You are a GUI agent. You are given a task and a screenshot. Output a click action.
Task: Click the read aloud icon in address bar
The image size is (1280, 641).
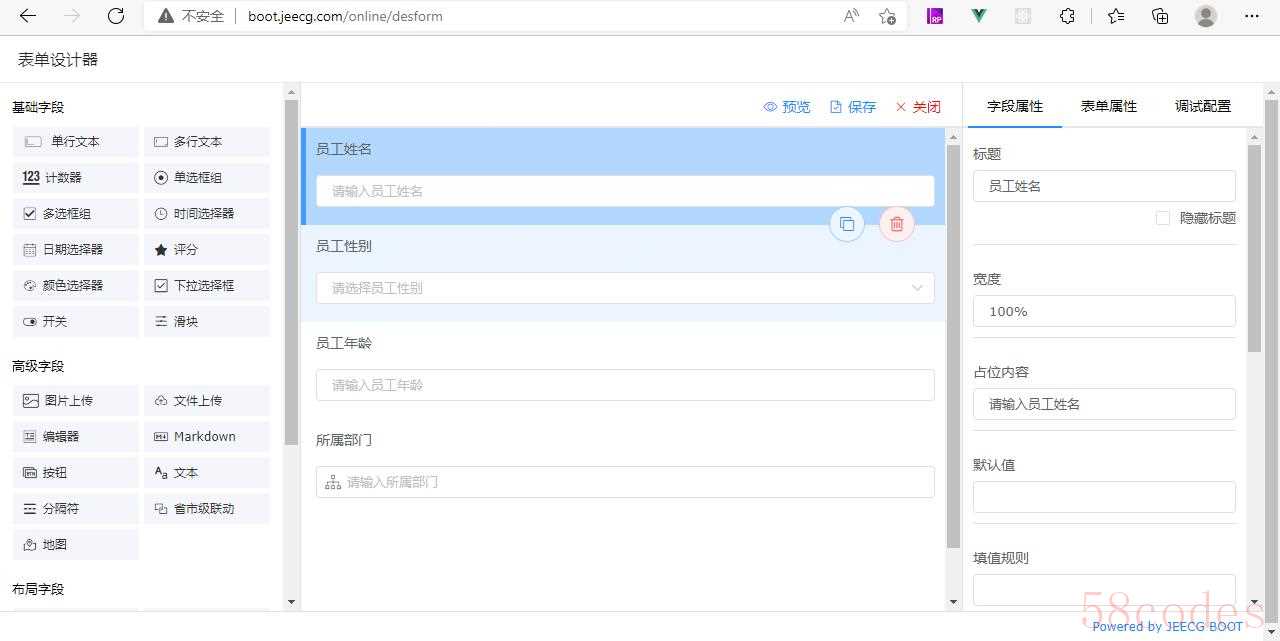click(851, 16)
